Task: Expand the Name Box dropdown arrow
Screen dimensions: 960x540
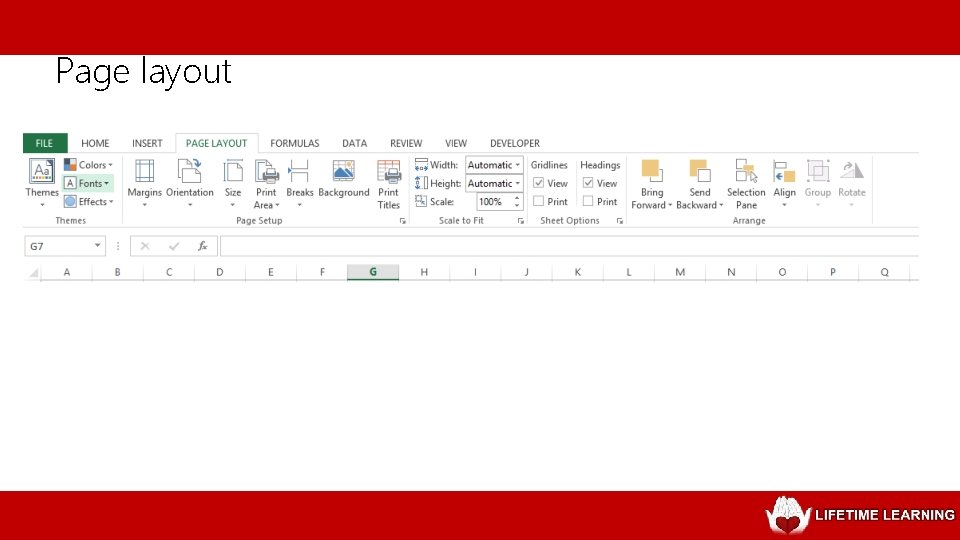Action: [x=97, y=246]
